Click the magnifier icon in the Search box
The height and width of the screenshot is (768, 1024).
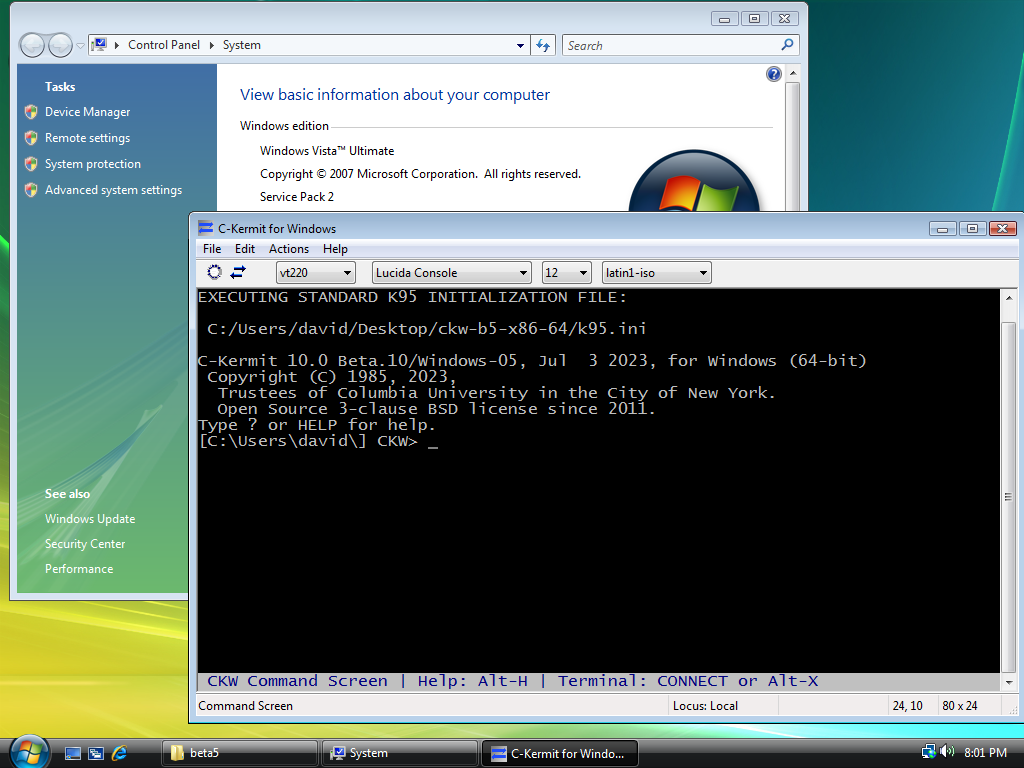[788, 45]
